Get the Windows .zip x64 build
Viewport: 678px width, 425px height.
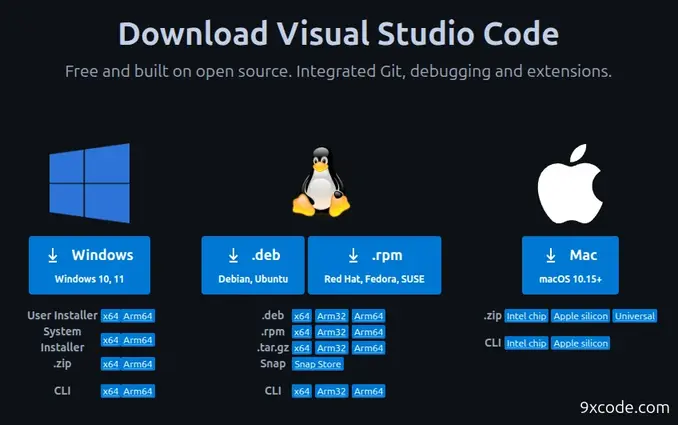coord(111,364)
